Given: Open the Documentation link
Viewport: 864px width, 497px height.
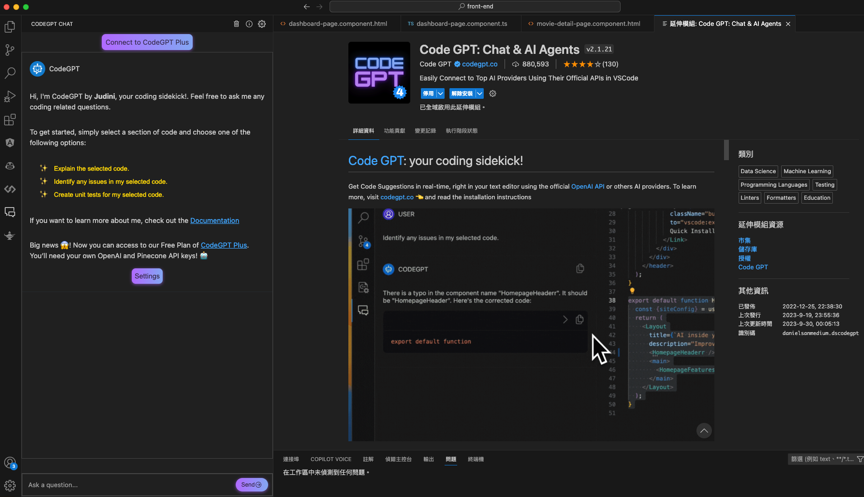Looking at the screenshot, I should (x=214, y=220).
